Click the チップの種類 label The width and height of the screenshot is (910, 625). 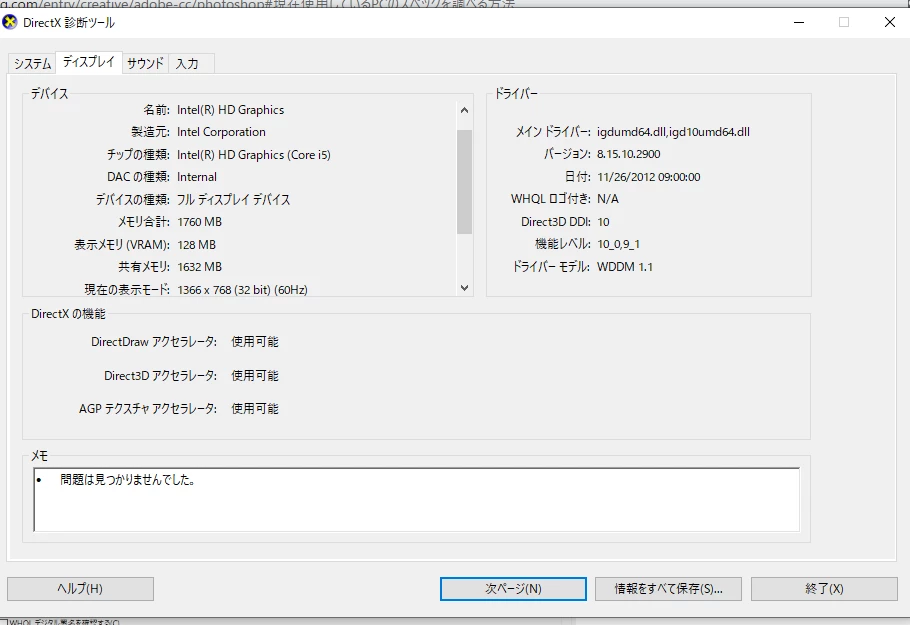138,154
